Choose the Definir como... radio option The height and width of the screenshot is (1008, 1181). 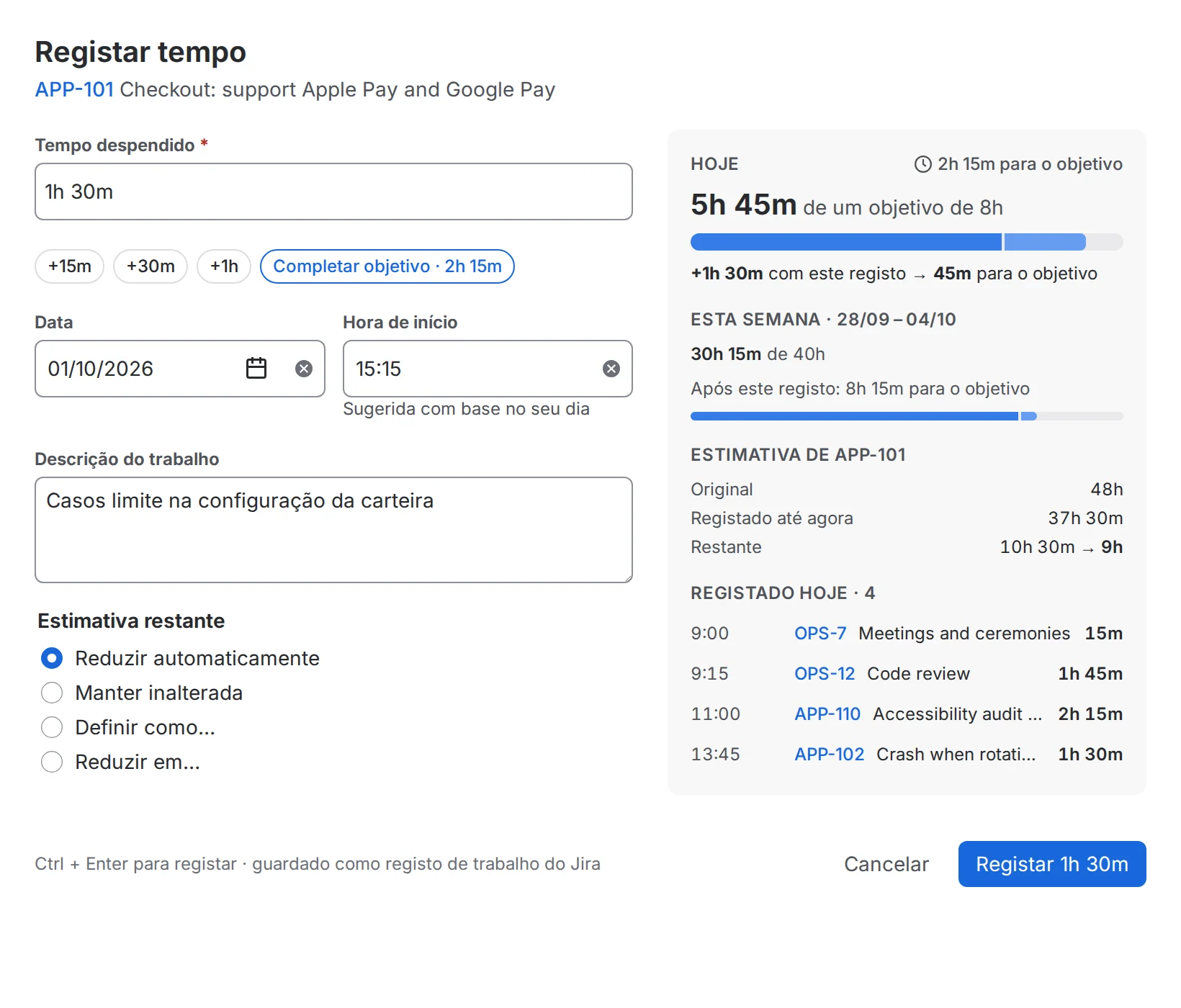[x=52, y=727]
